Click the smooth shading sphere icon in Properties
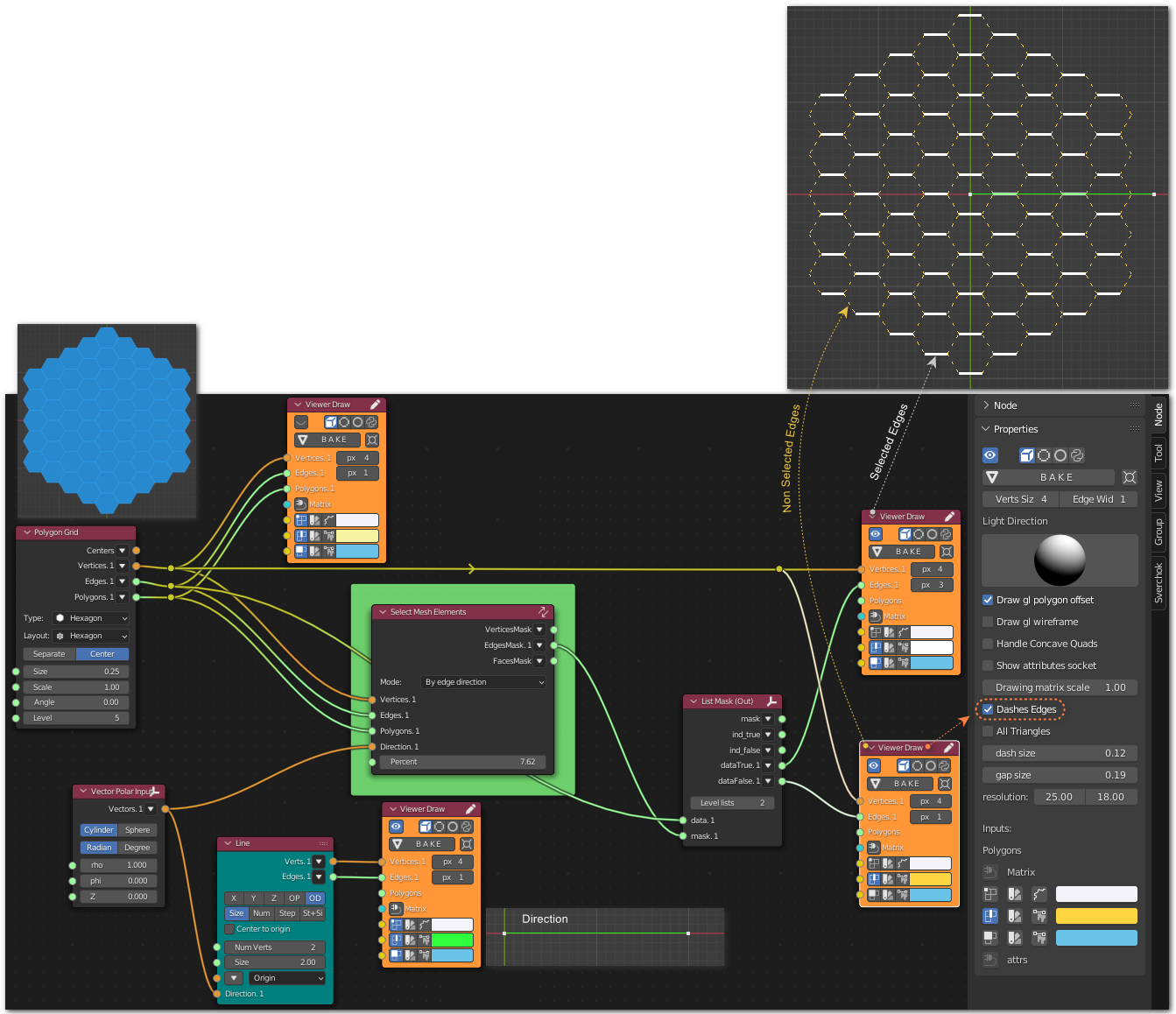 (x=1060, y=455)
